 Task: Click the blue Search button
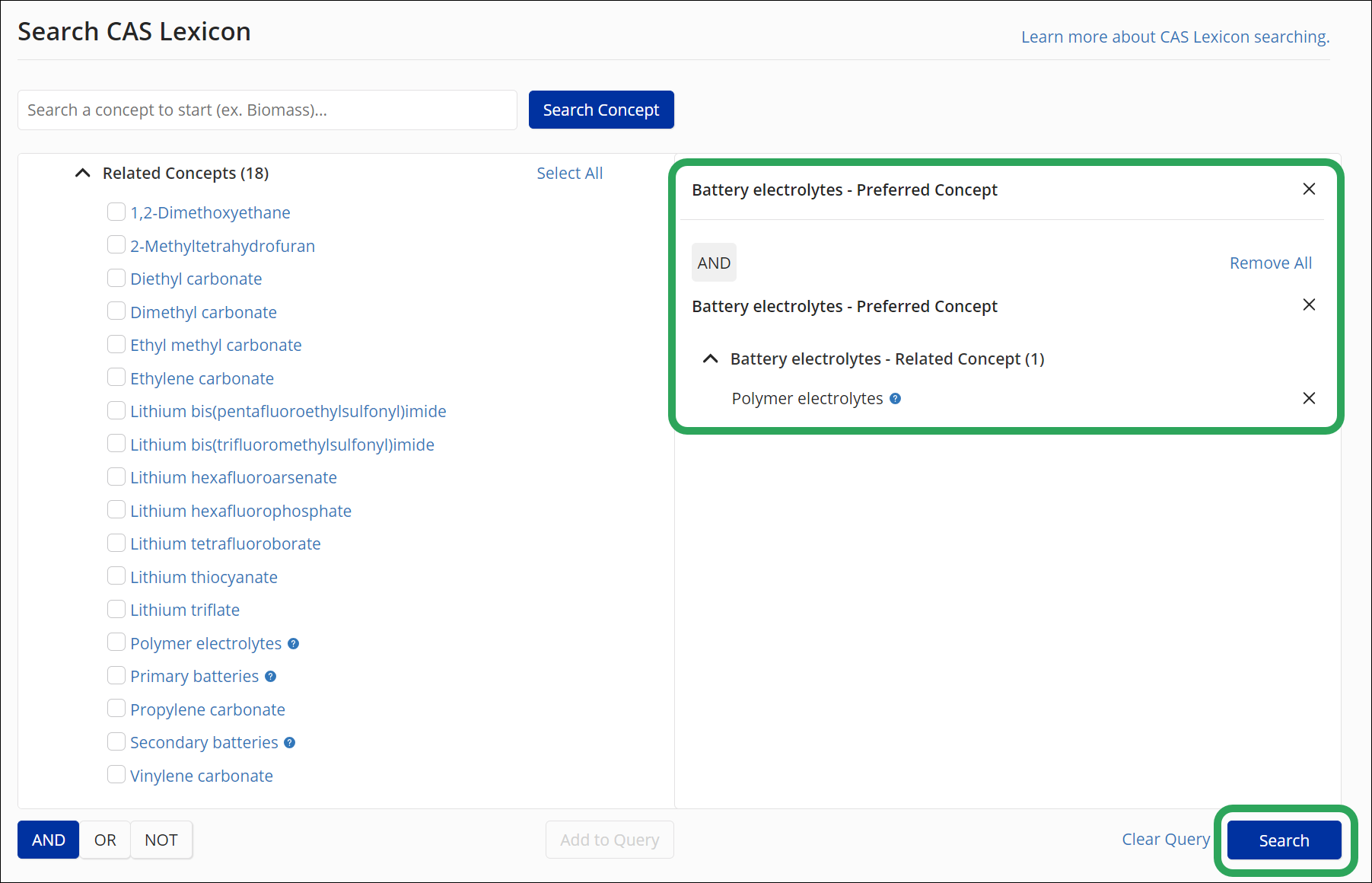coord(1284,840)
